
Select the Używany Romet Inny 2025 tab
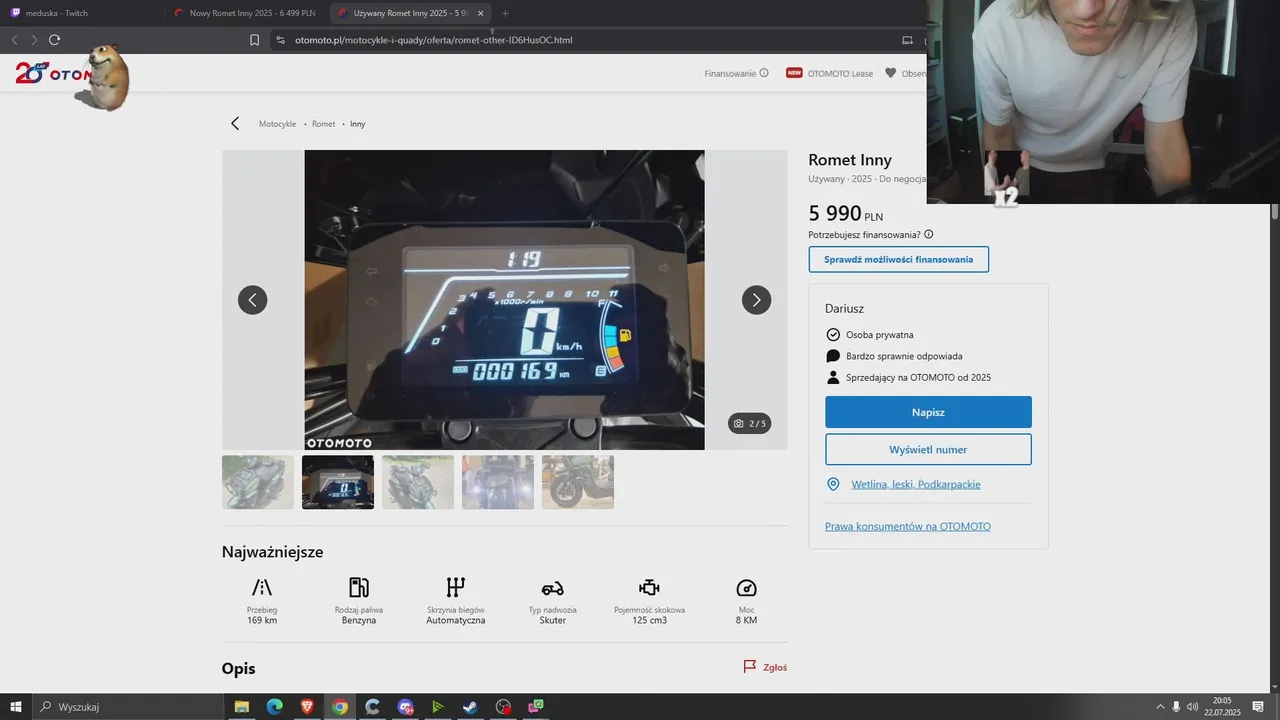tap(409, 13)
